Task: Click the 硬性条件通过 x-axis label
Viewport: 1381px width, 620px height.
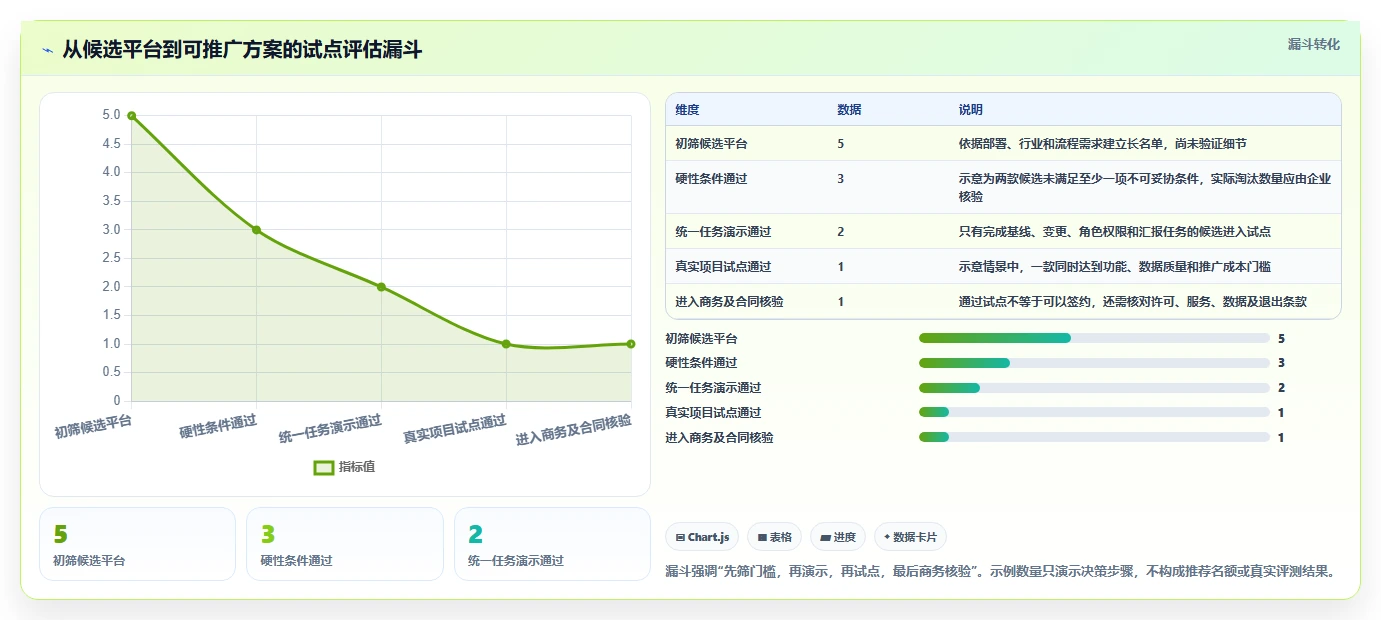Action: (x=218, y=426)
